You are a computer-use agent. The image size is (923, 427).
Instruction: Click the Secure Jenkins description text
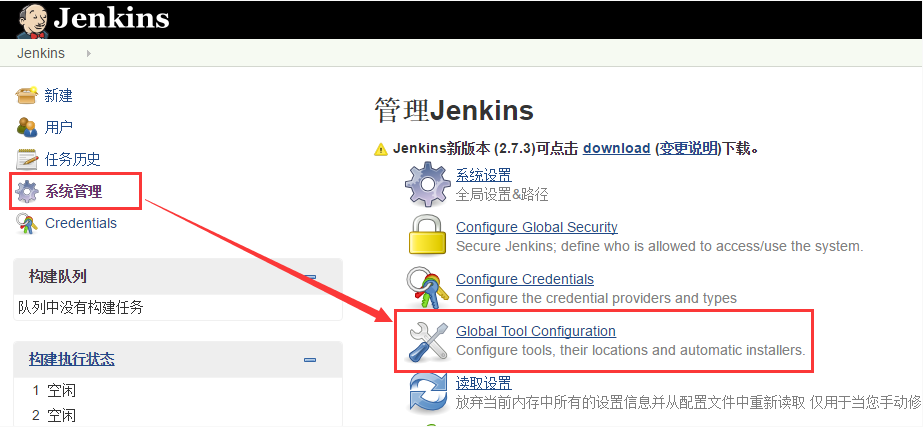[660, 246]
